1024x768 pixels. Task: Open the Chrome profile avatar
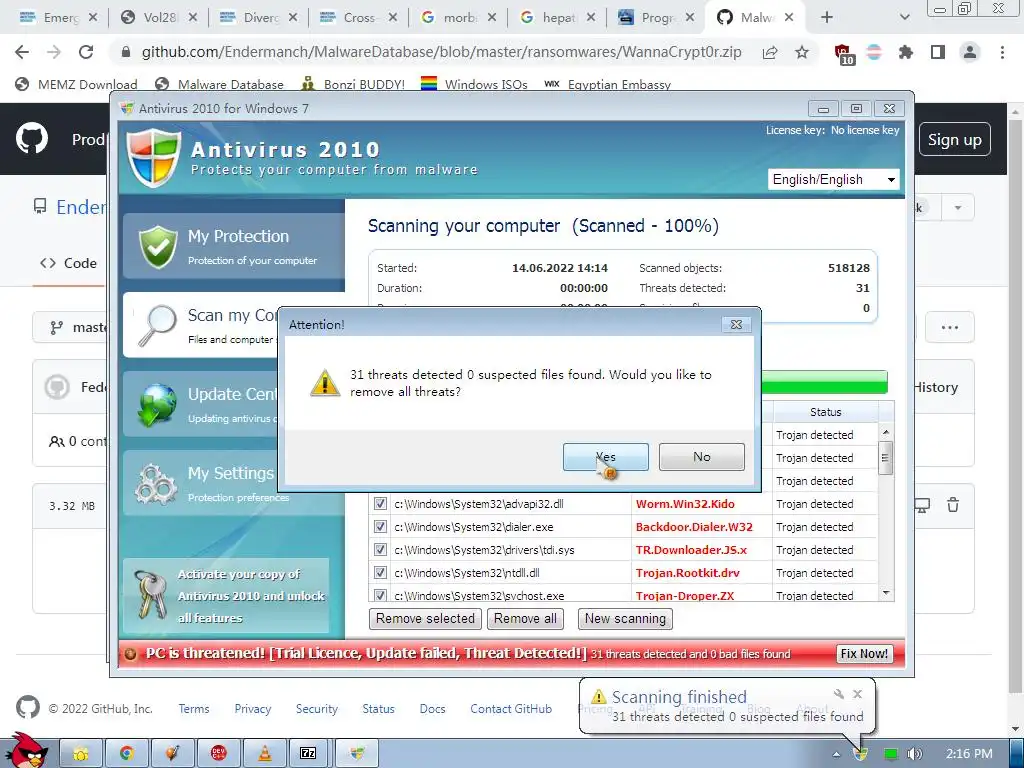click(x=970, y=52)
